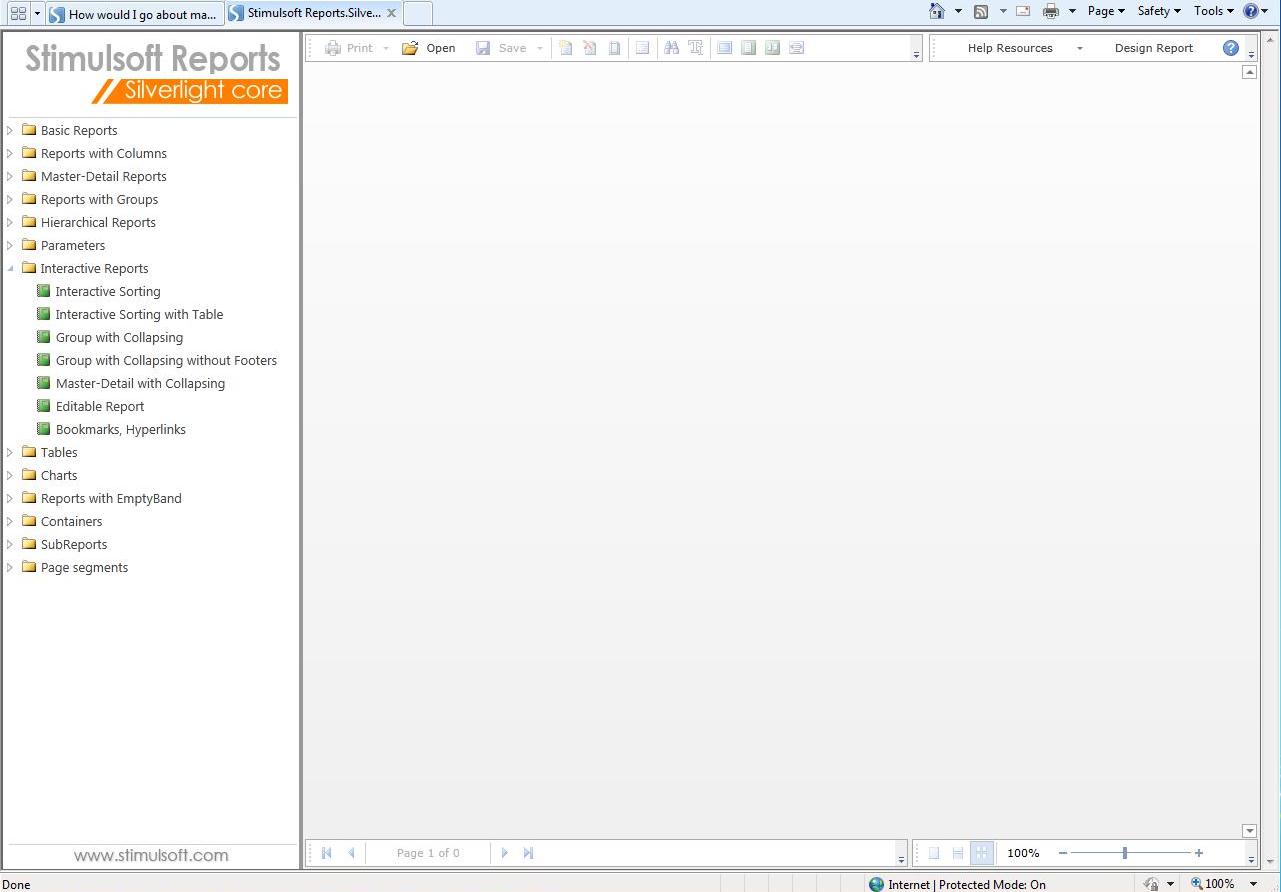Viewport: 1281px width, 892px height.
Task: Switch to multiple pages view mode
Action: click(981, 853)
